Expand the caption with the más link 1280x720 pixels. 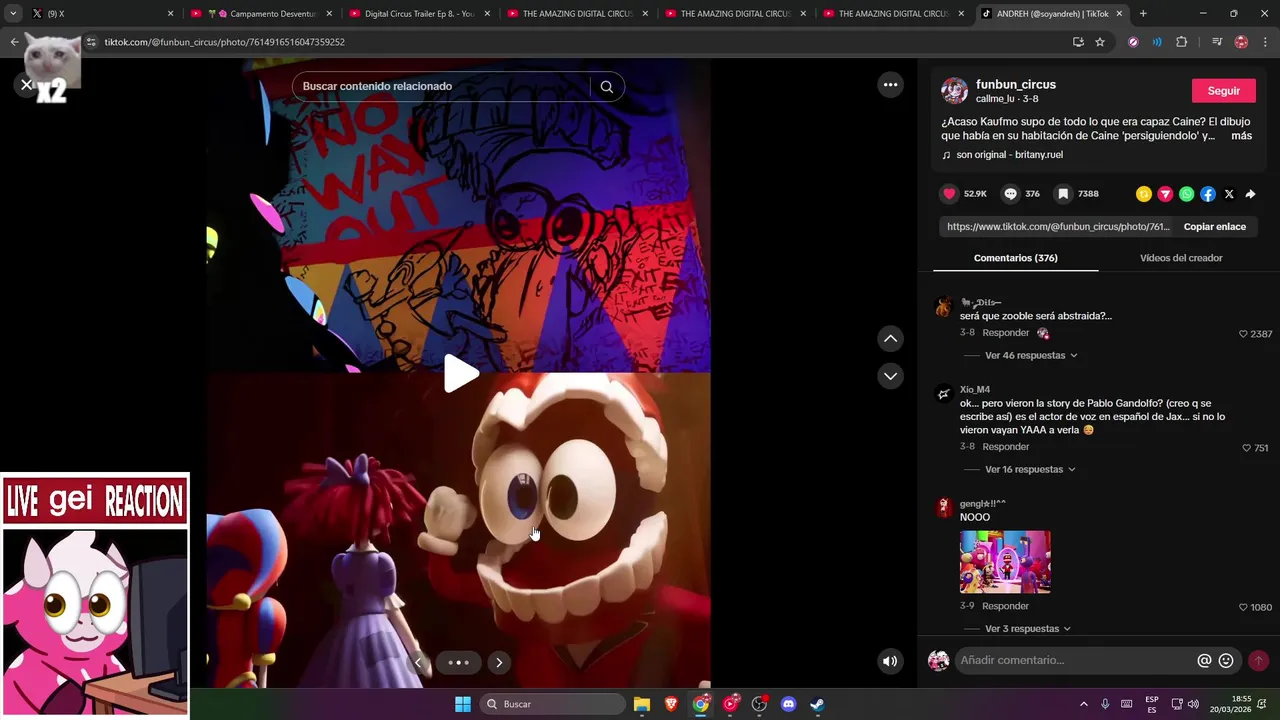pos(1241,136)
